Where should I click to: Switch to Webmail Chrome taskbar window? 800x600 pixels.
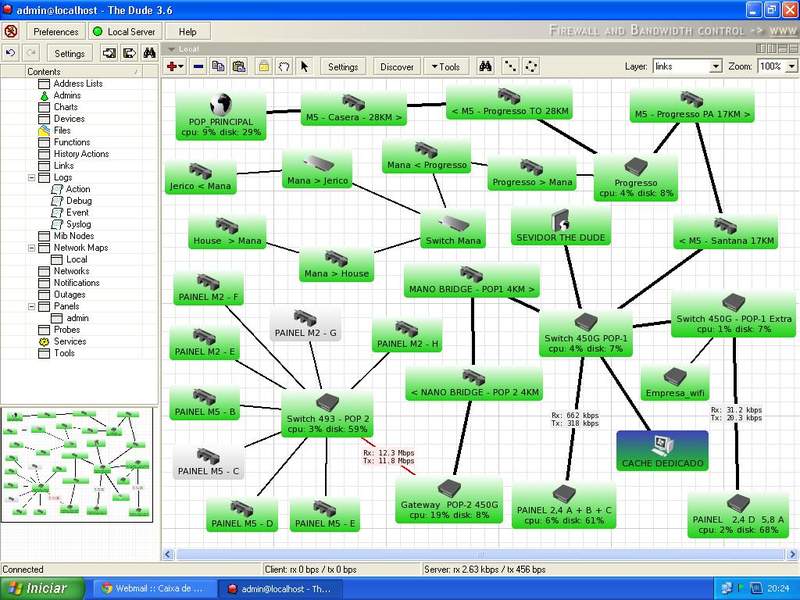tap(153, 588)
